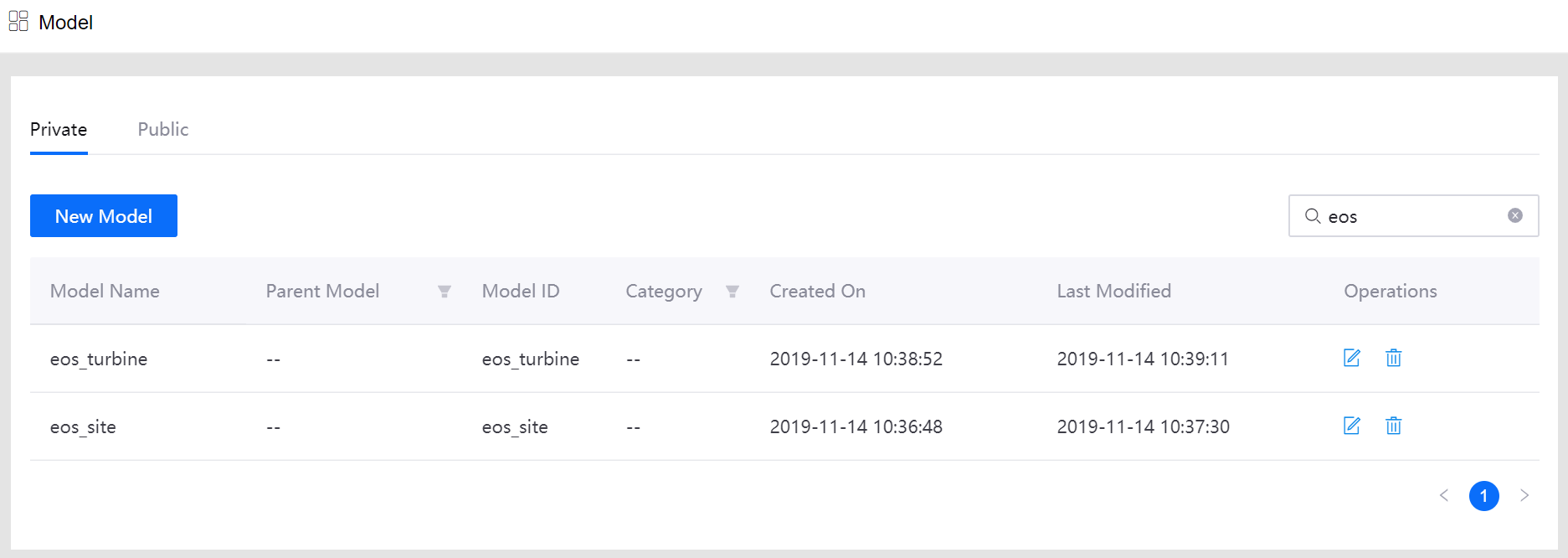This screenshot has height=558, width=1568.
Task: Click the eos_site model name
Action: pos(83,426)
